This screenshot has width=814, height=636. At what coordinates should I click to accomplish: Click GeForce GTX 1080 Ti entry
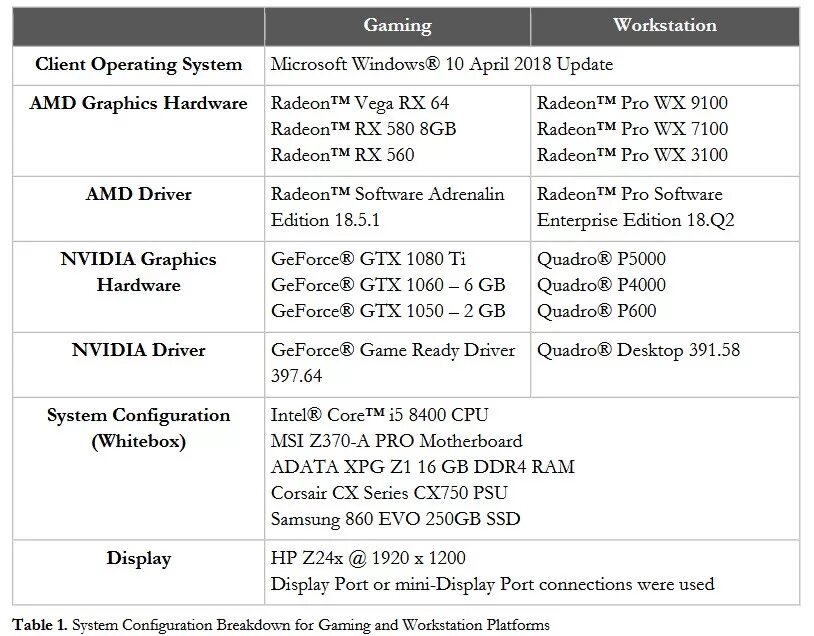tap(368, 259)
